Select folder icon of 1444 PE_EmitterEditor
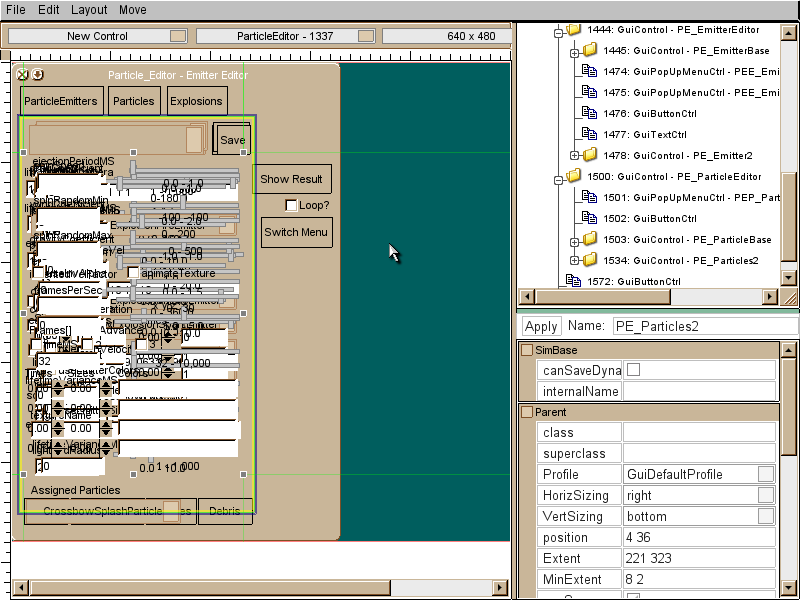Image resolution: width=800 pixels, height=600 pixels. 574,29
